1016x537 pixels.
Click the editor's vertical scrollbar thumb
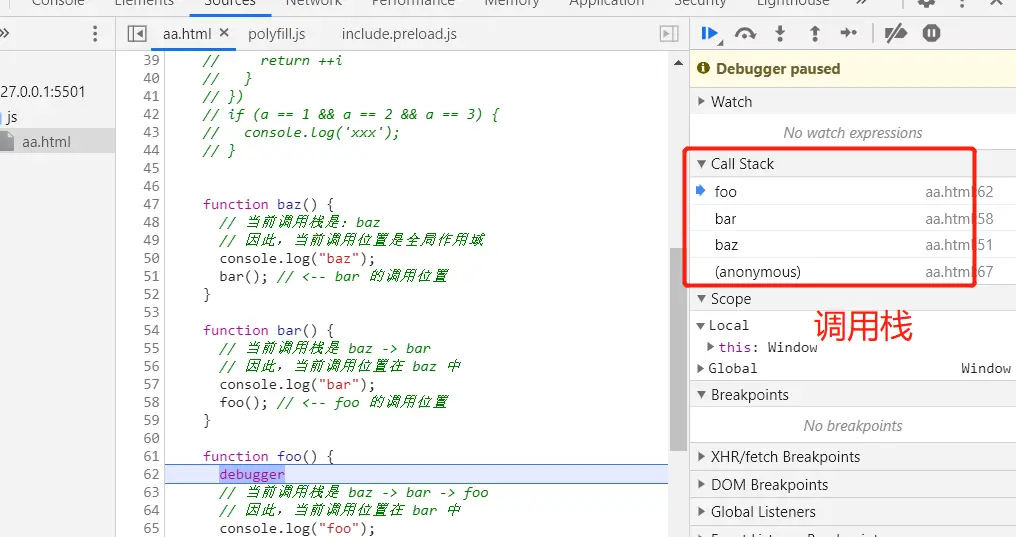[x=678, y=348]
